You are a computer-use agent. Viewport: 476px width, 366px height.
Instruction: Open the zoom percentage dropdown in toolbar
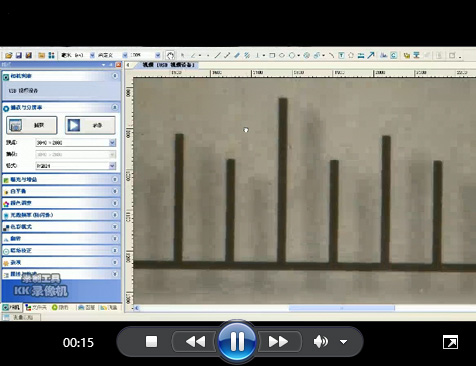[158, 55]
